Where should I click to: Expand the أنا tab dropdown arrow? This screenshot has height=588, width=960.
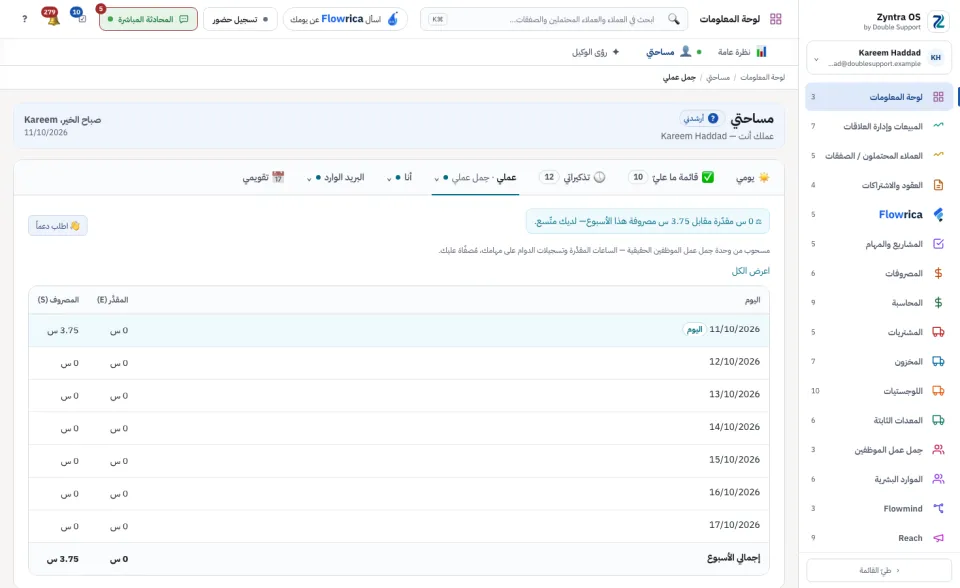pos(389,178)
